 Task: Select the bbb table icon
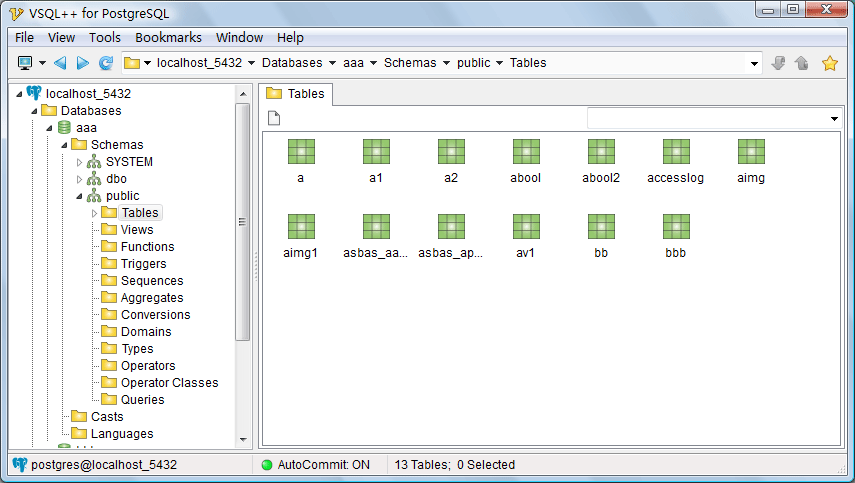tap(676, 227)
